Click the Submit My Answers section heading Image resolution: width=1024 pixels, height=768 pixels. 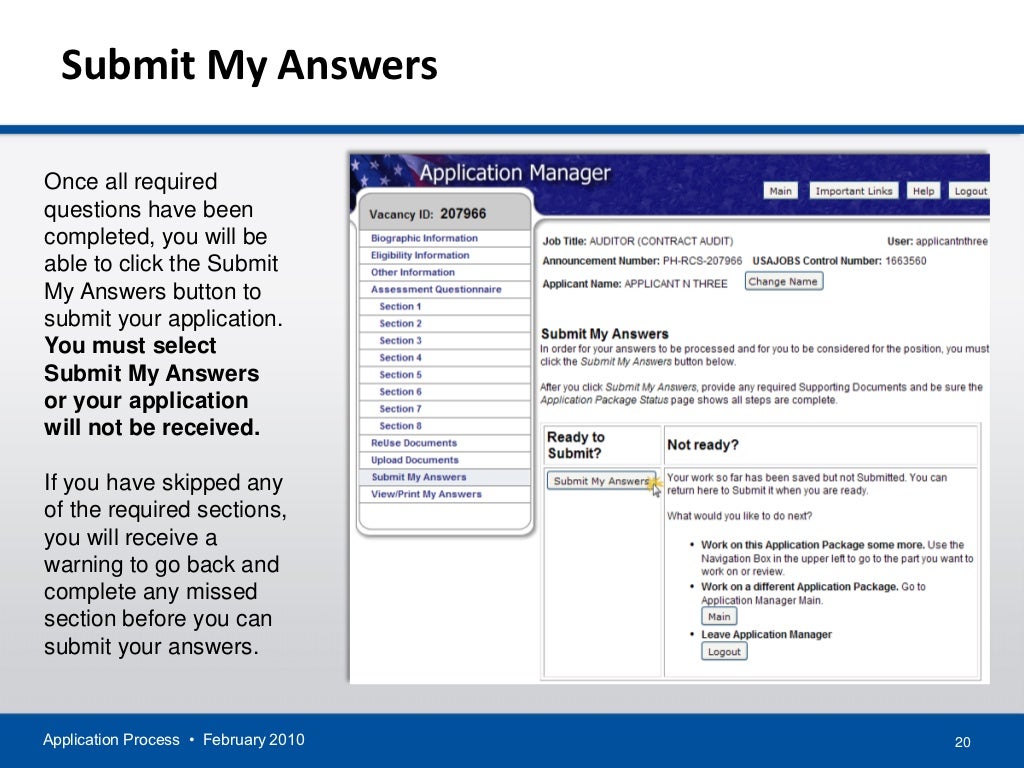tap(605, 334)
